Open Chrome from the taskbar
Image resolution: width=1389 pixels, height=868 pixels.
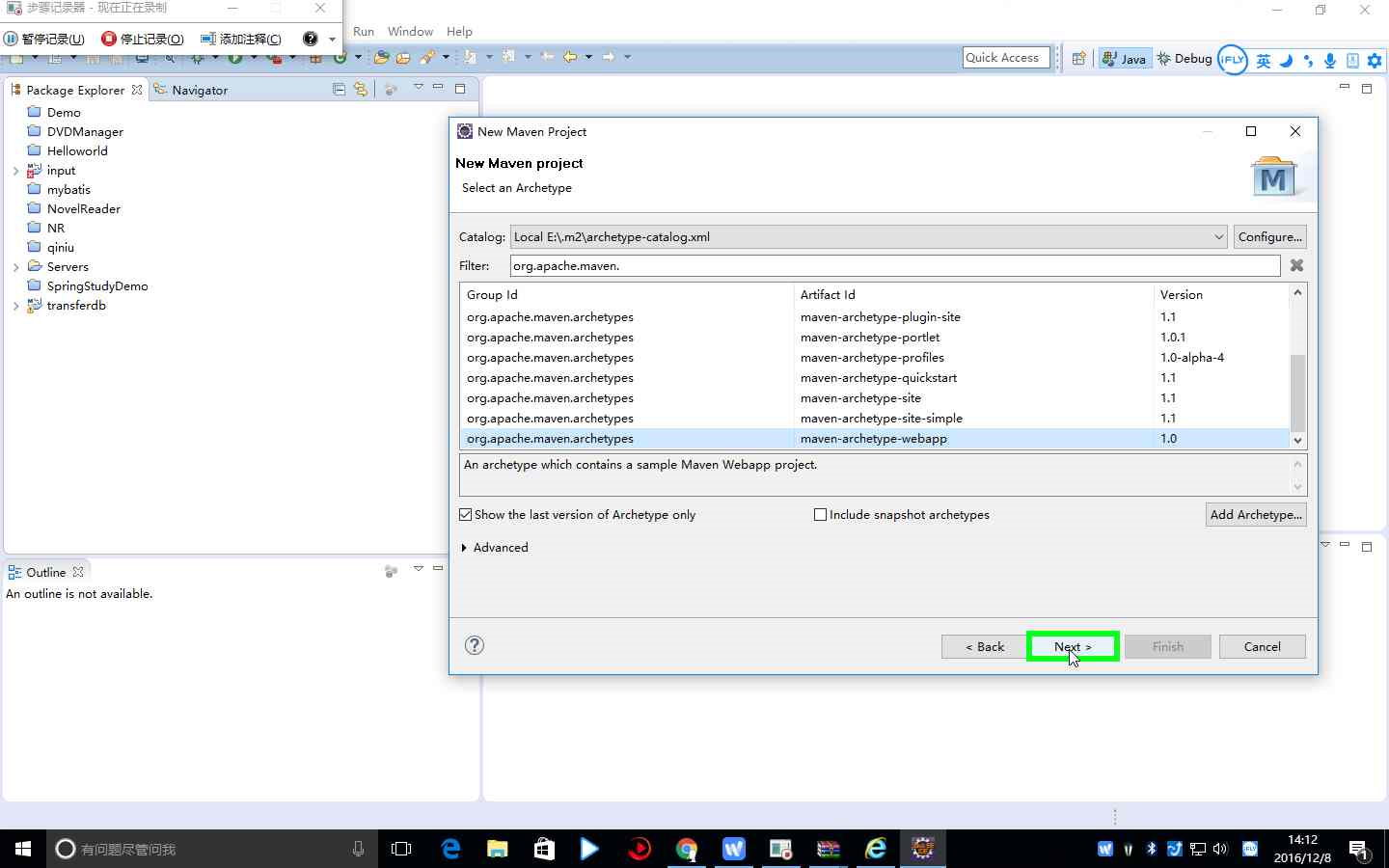(x=687, y=849)
